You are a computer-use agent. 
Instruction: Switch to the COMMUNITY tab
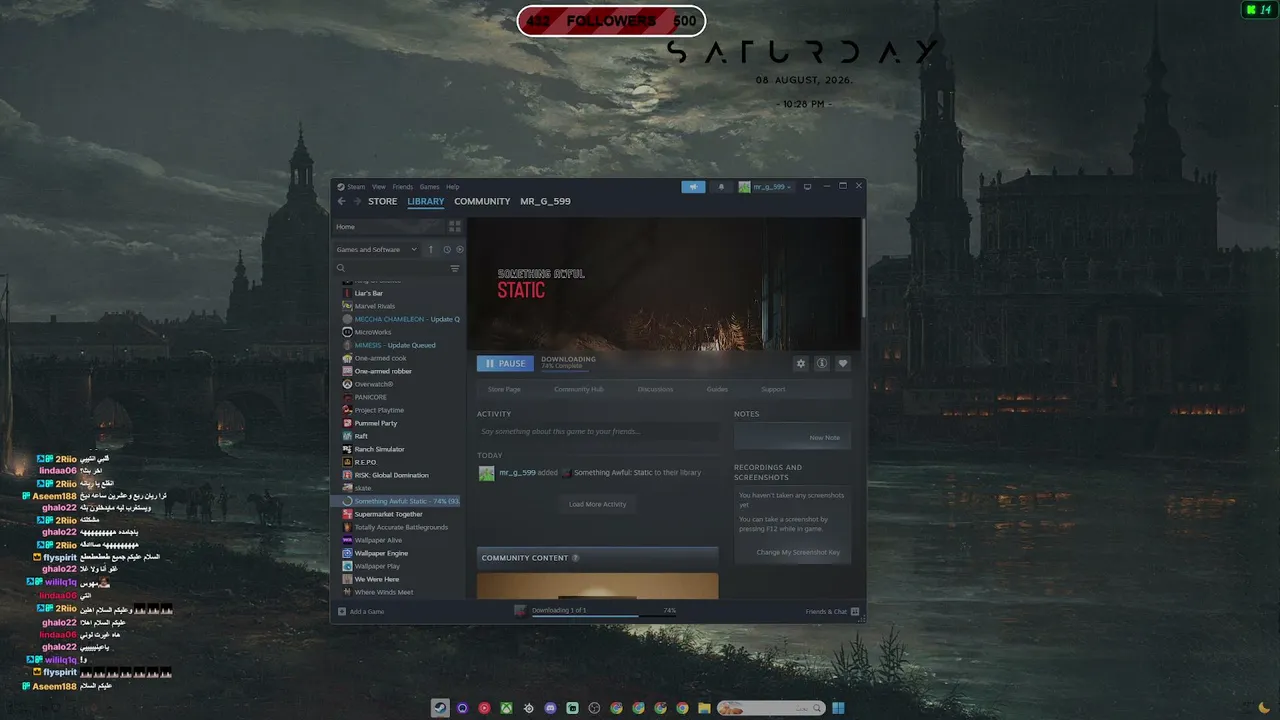coord(482,201)
